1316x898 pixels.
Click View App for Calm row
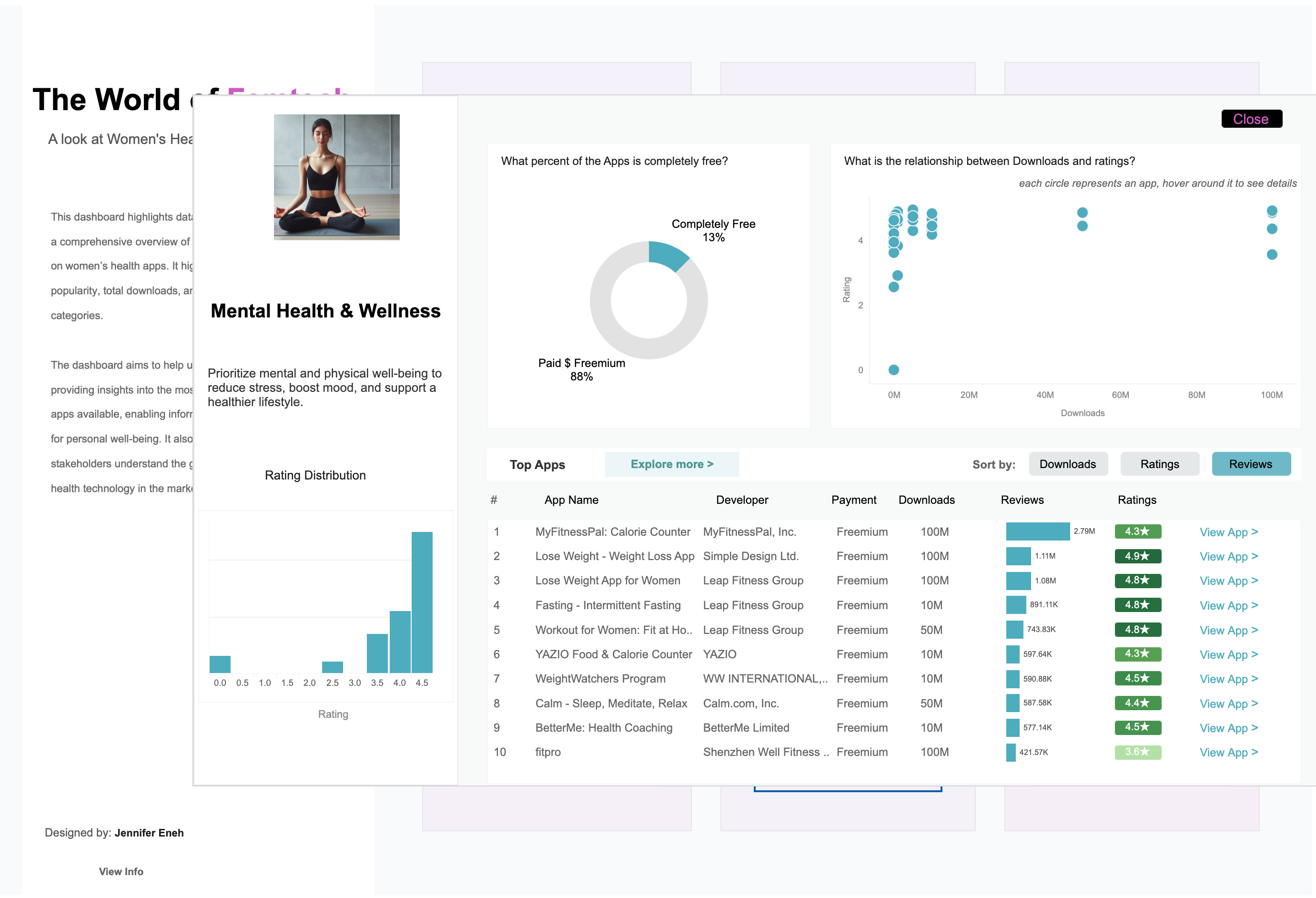point(1228,704)
